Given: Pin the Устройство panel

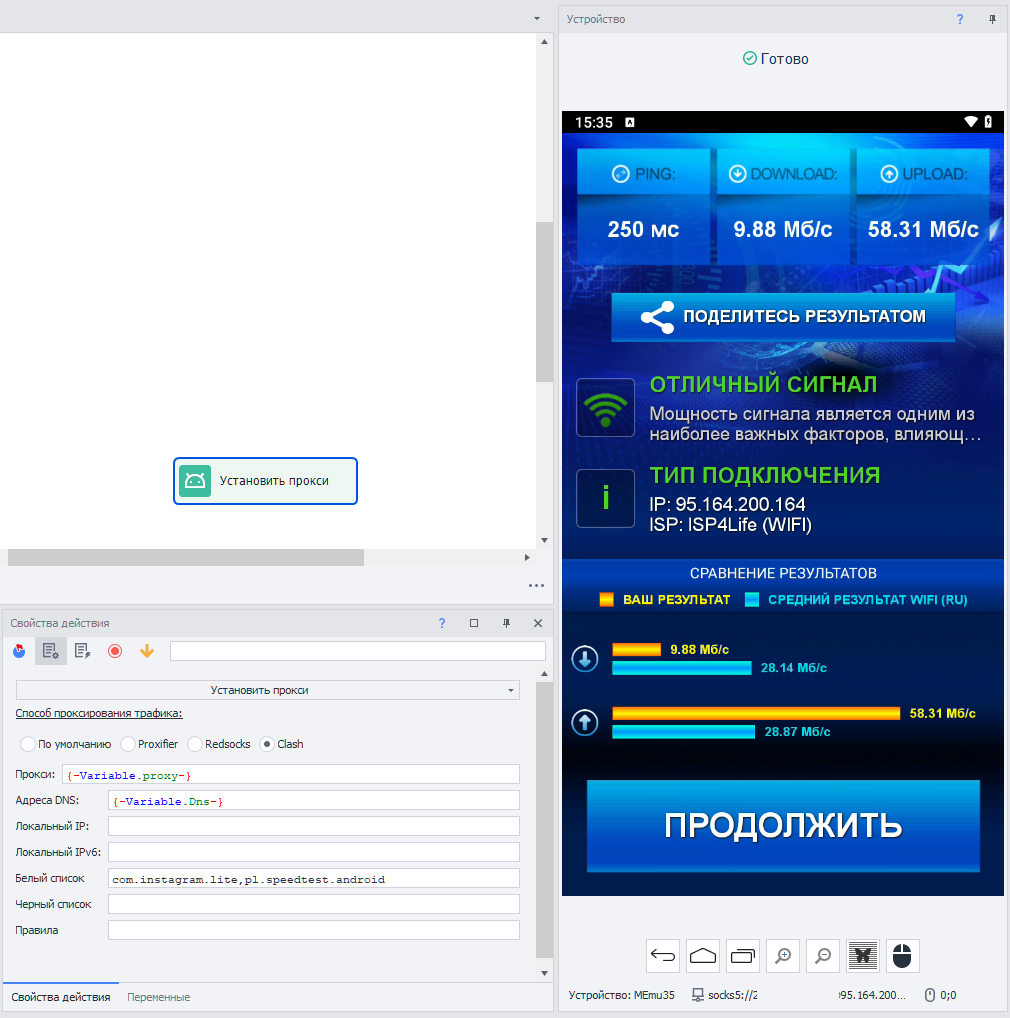Looking at the screenshot, I should point(992,19).
